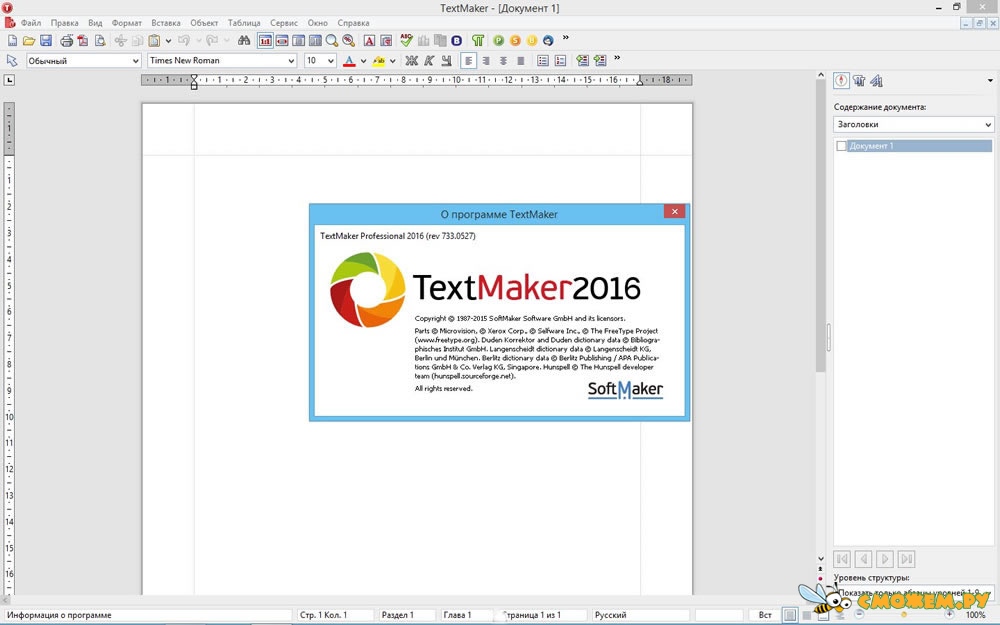Click the Copy icon in the toolbar
The height and width of the screenshot is (625, 1000).
click(x=137, y=41)
